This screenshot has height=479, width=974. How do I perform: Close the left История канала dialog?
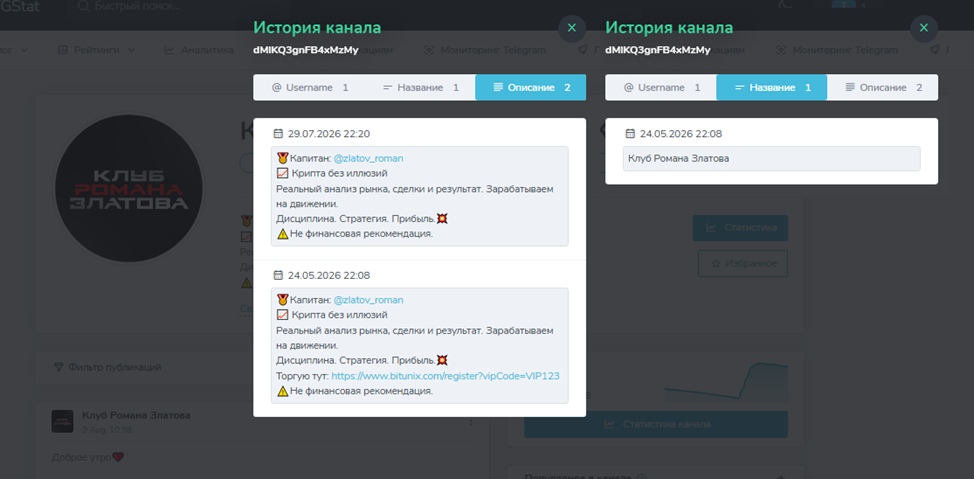(x=572, y=29)
